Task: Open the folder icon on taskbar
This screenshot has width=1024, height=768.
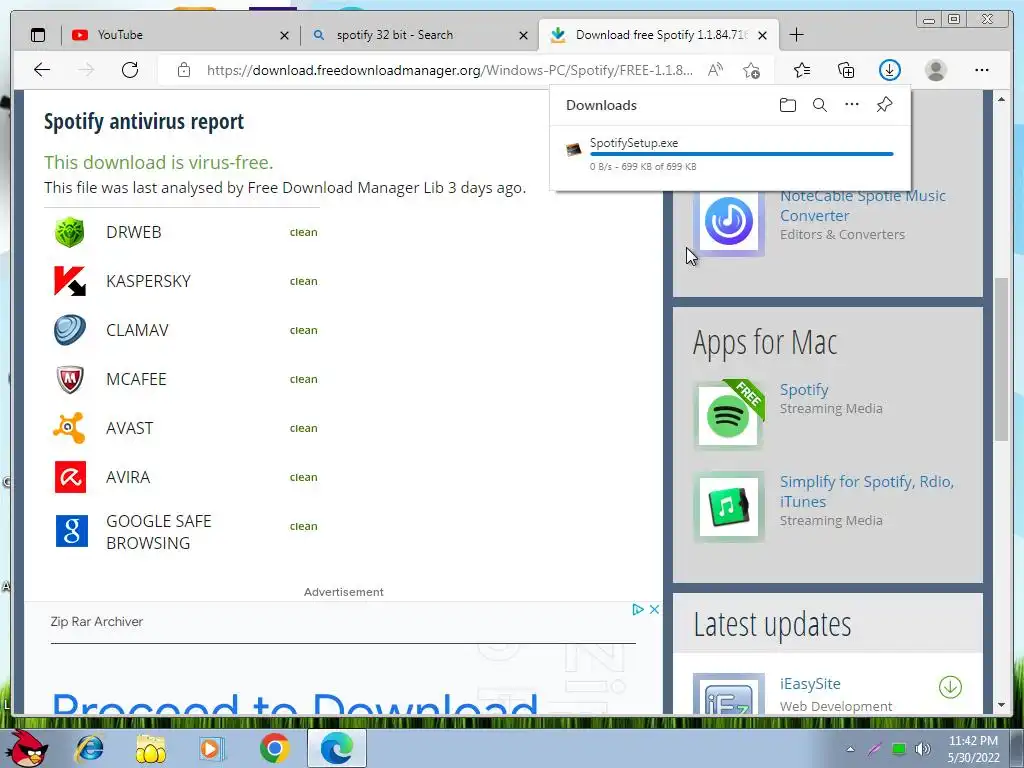Action: pyautogui.click(x=150, y=748)
